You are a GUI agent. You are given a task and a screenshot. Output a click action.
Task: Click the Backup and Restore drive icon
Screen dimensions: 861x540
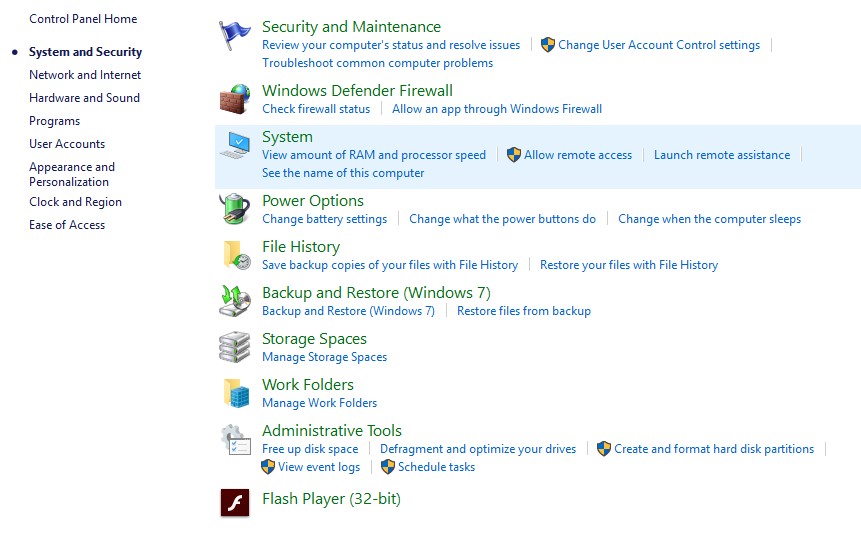tap(235, 301)
